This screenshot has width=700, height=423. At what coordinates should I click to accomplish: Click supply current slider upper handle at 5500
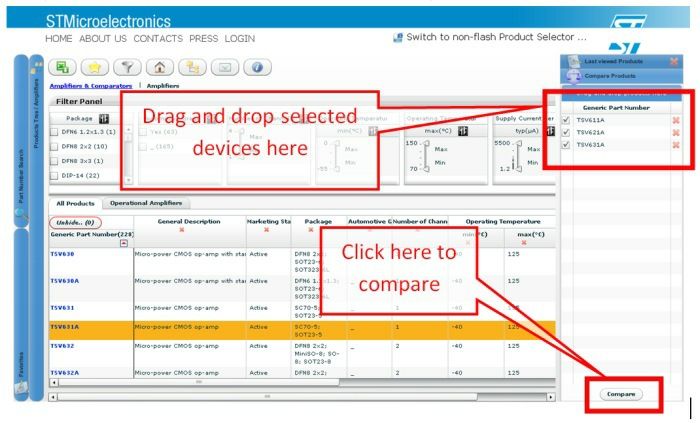coord(518,144)
